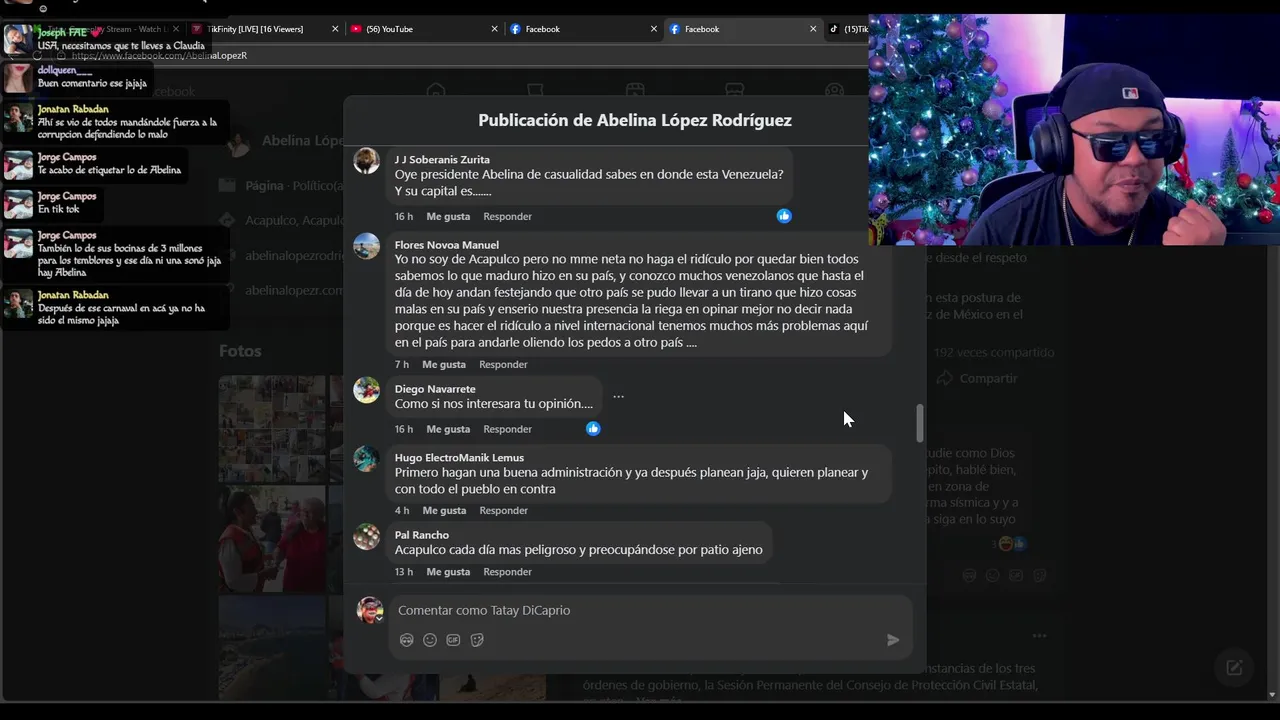Open the sticker picker in comment box
Viewport: 1280px width, 720px height.
[477, 640]
